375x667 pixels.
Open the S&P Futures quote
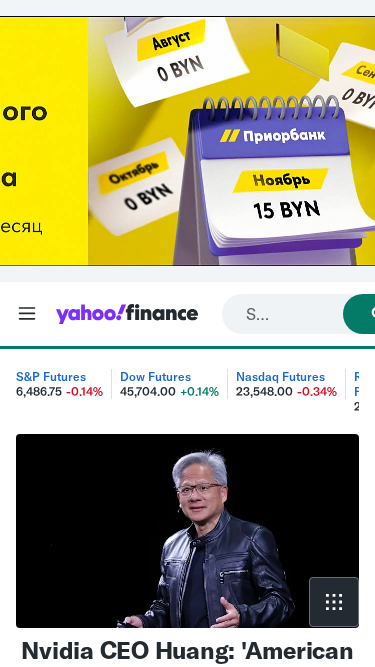click(51, 377)
